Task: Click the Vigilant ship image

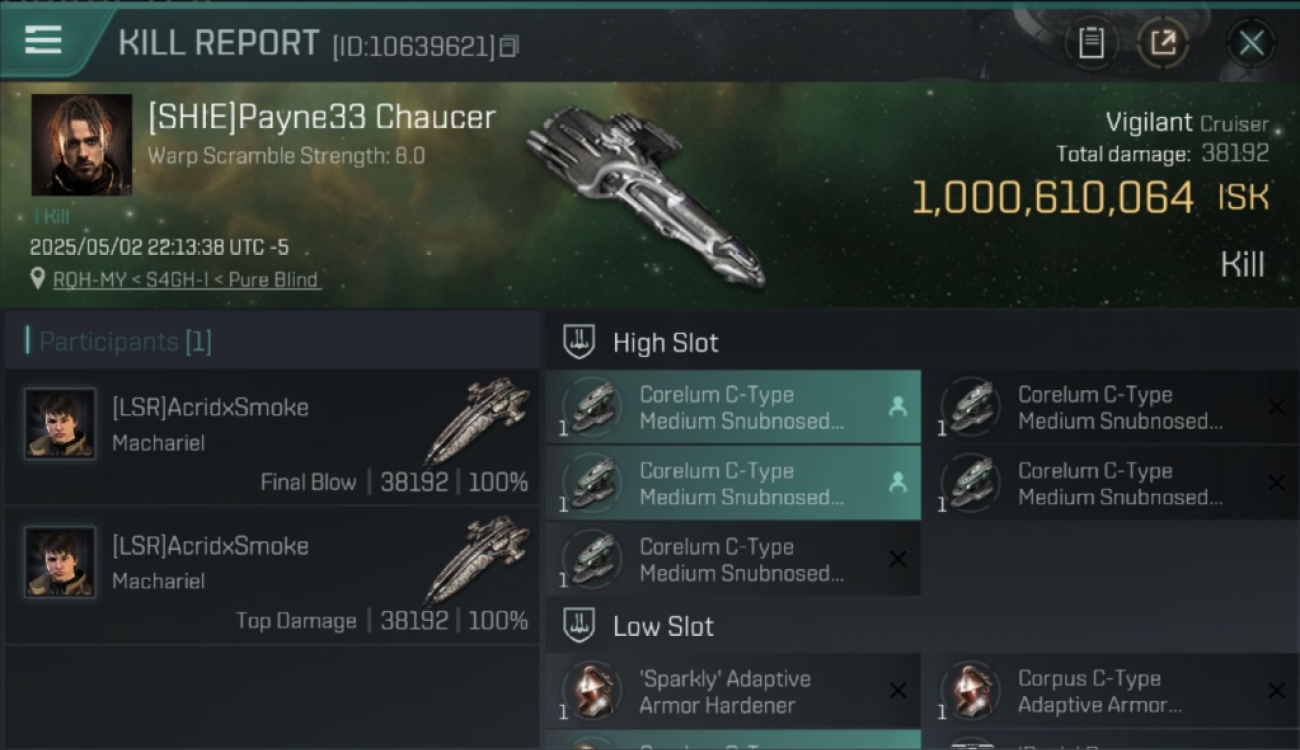Action: [x=645, y=195]
